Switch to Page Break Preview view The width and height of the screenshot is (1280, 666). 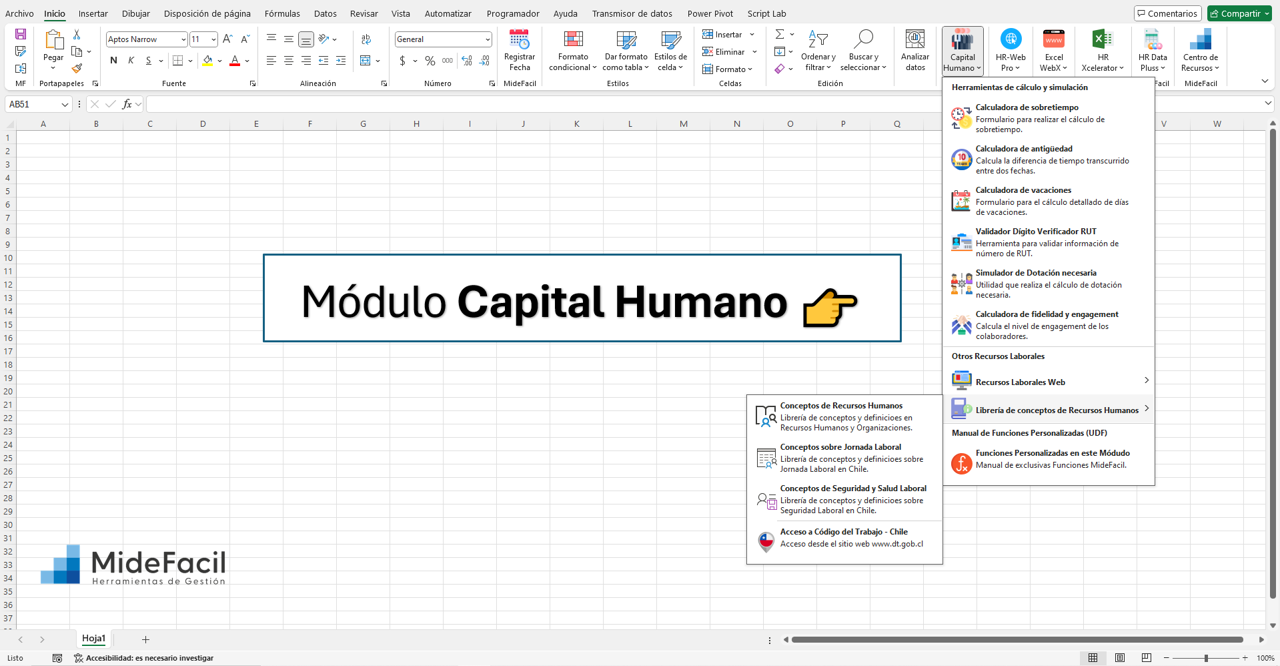click(1146, 658)
